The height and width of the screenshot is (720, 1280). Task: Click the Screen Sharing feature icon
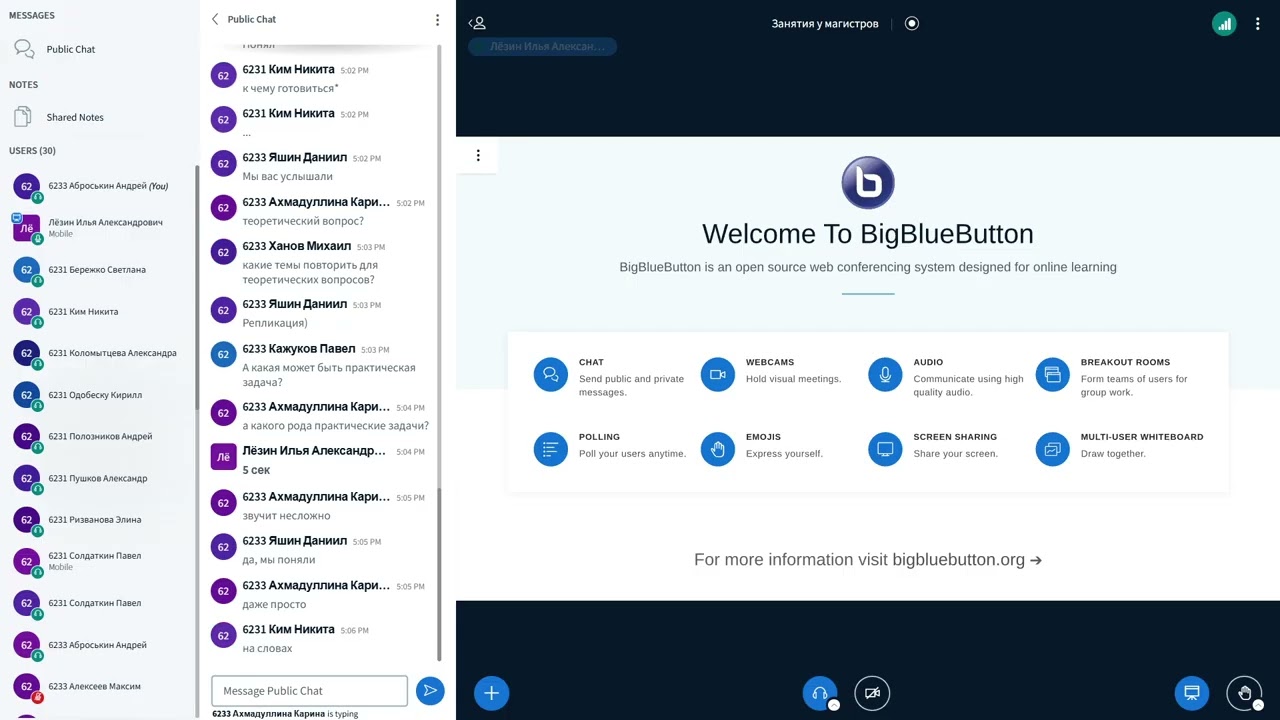885,450
